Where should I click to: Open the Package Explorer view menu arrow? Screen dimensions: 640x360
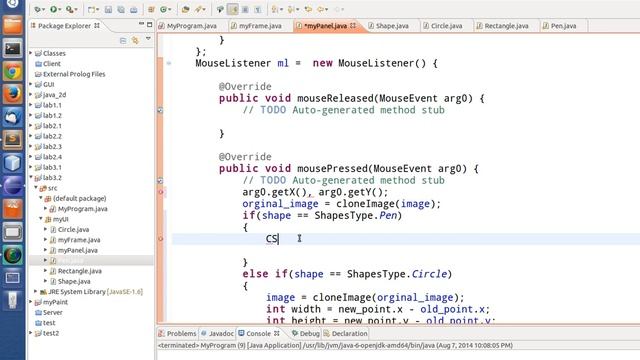(x=148, y=39)
